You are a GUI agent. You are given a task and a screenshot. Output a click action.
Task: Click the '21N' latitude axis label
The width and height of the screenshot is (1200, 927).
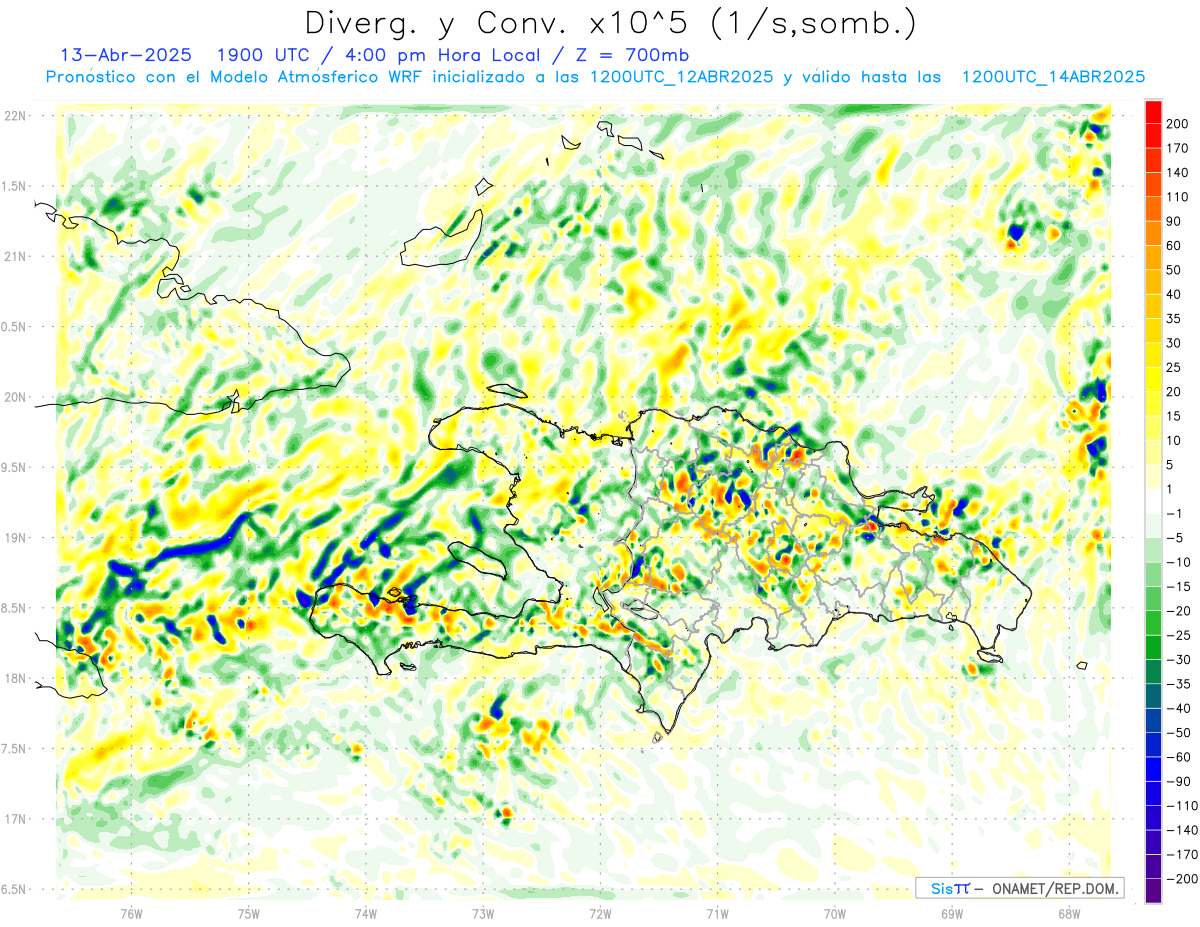pyautogui.click(x=15, y=257)
